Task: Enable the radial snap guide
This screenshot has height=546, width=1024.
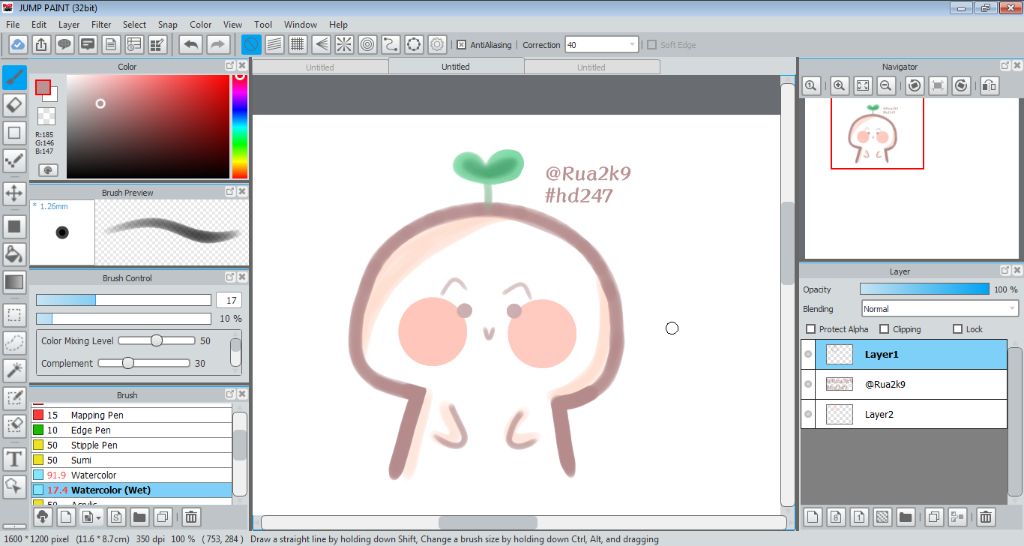Action: click(344, 44)
